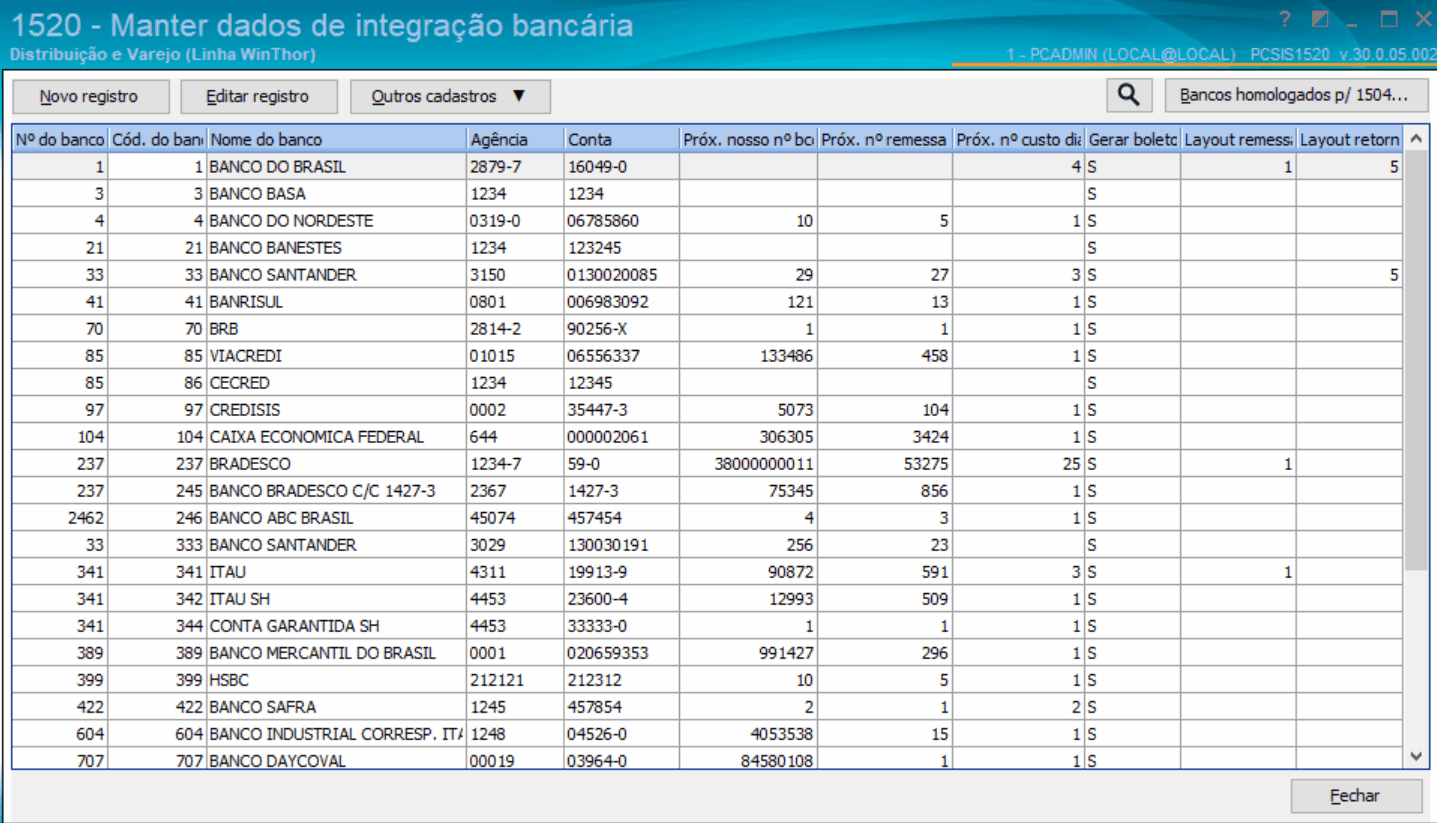Sort by Nome do banco column header
Screen dimensions: 1437x823
tap(337, 139)
